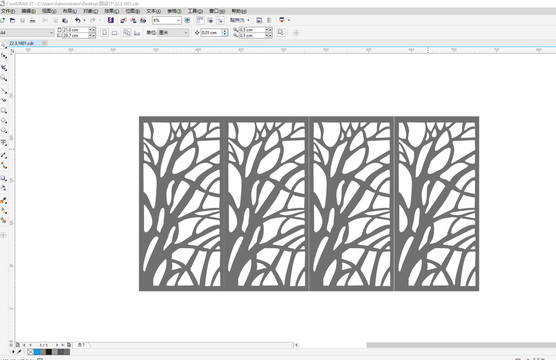Select the 页 1 page tab
This screenshot has height=360, width=556.
(x=81, y=345)
